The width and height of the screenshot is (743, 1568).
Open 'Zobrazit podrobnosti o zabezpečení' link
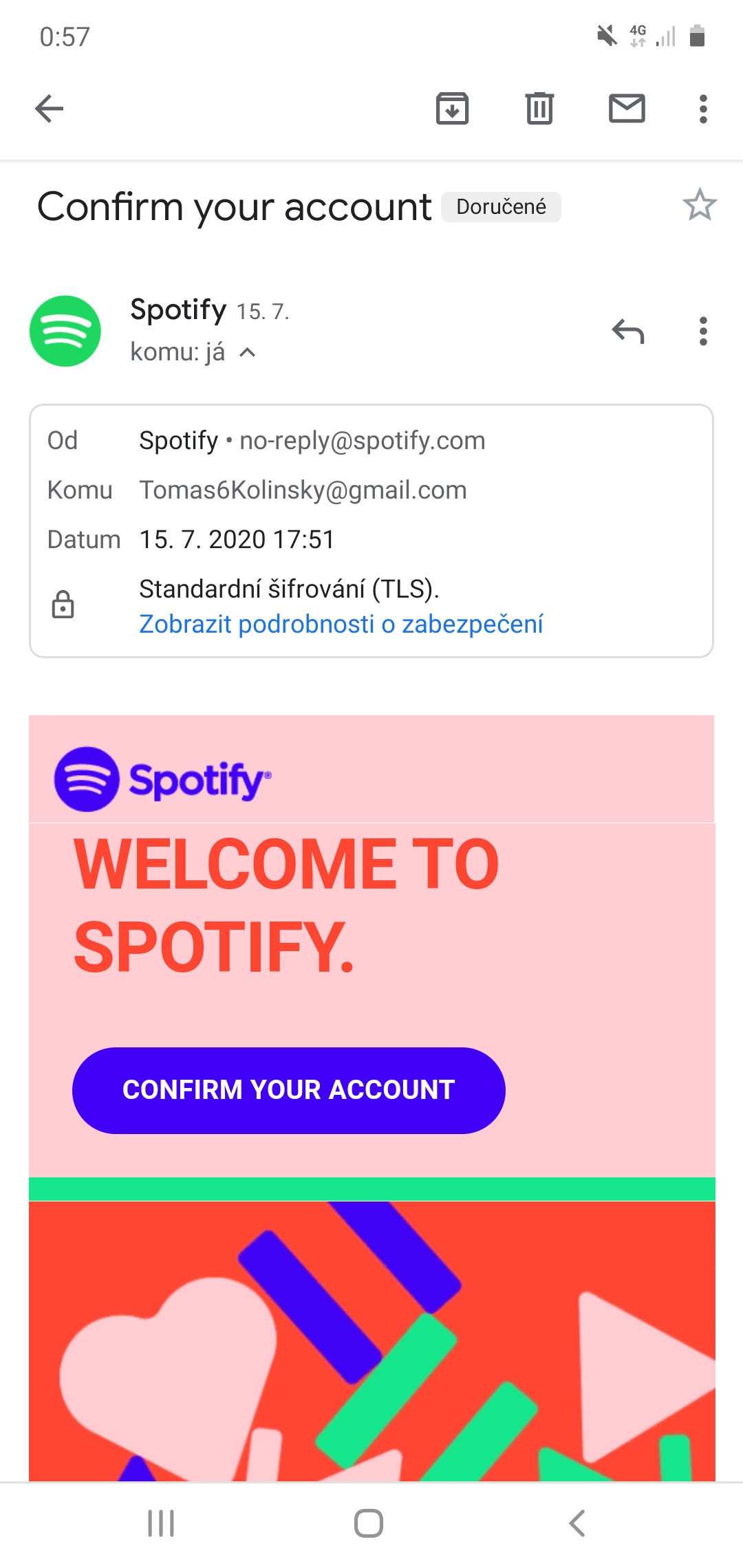coord(341,624)
